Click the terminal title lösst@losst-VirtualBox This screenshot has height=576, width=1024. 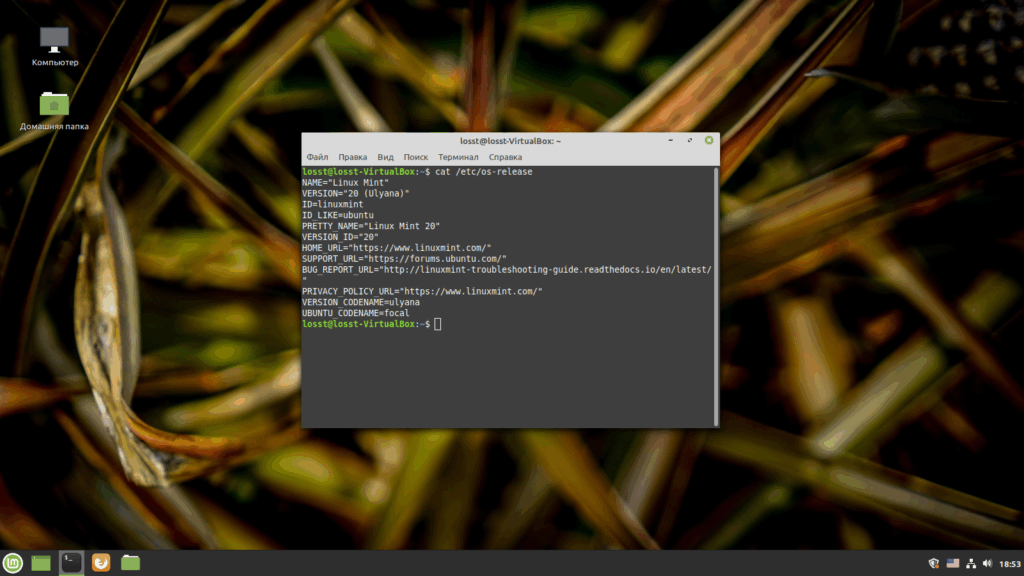pyautogui.click(x=511, y=140)
